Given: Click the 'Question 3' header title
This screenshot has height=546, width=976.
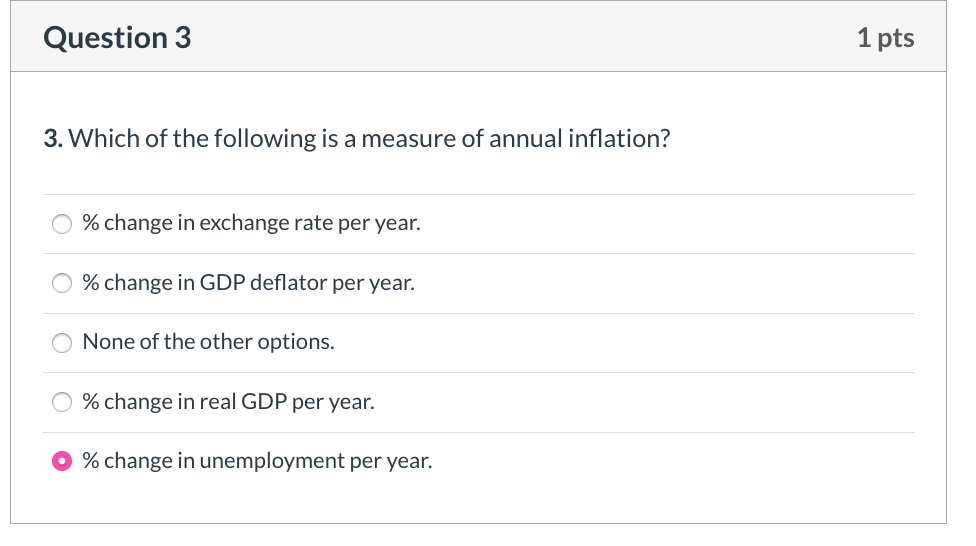Looking at the screenshot, I should (x=117, y=38).
